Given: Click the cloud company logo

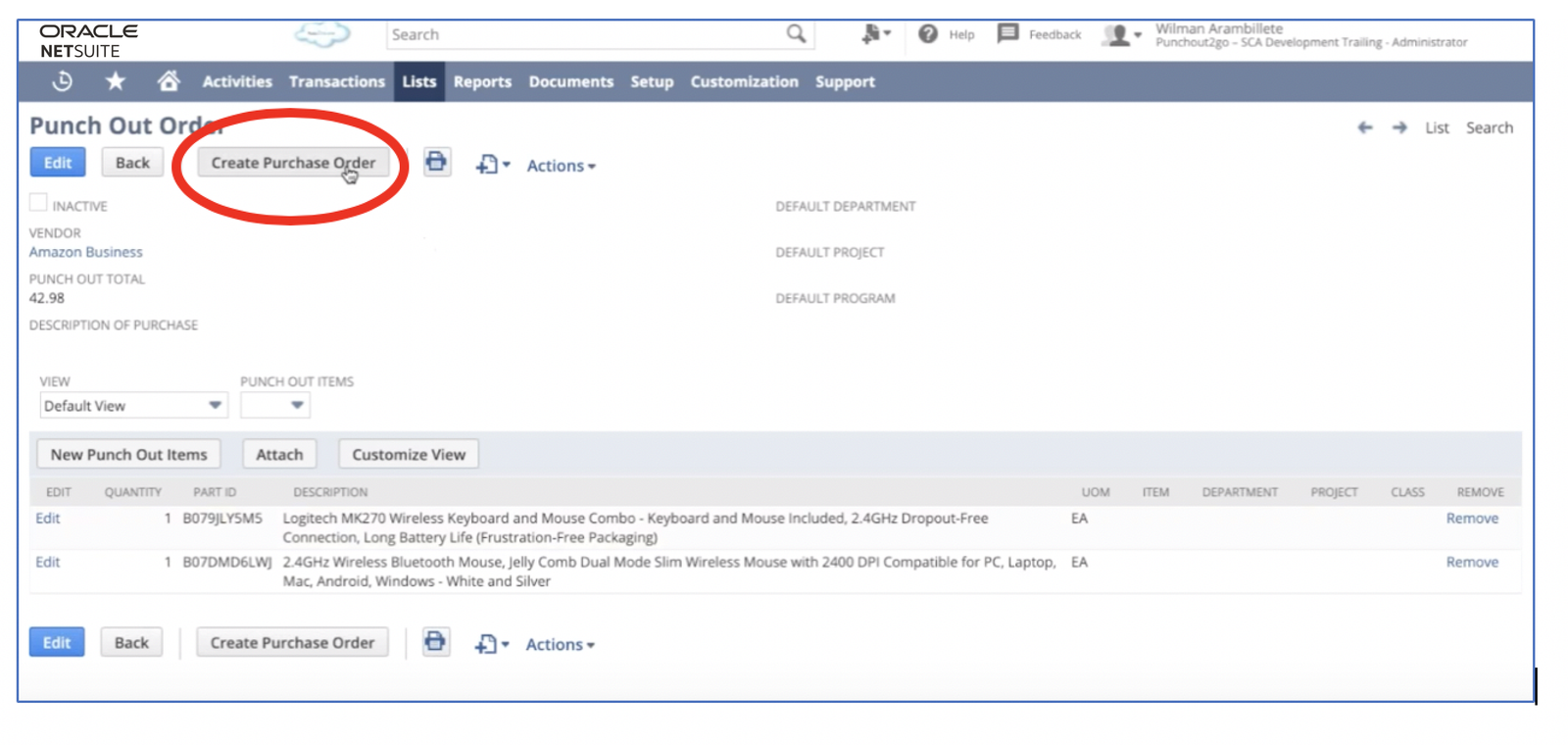Looking at the screenshot, I should 322,35.
